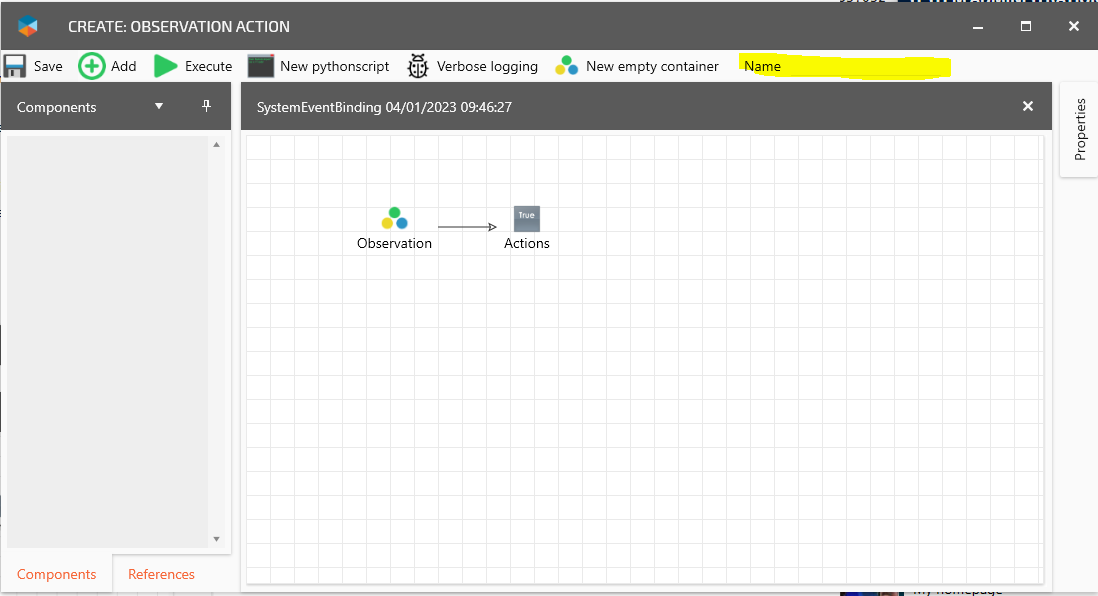
Task: Click the Components list scroll-down arrow
Action: click(216, 539)
